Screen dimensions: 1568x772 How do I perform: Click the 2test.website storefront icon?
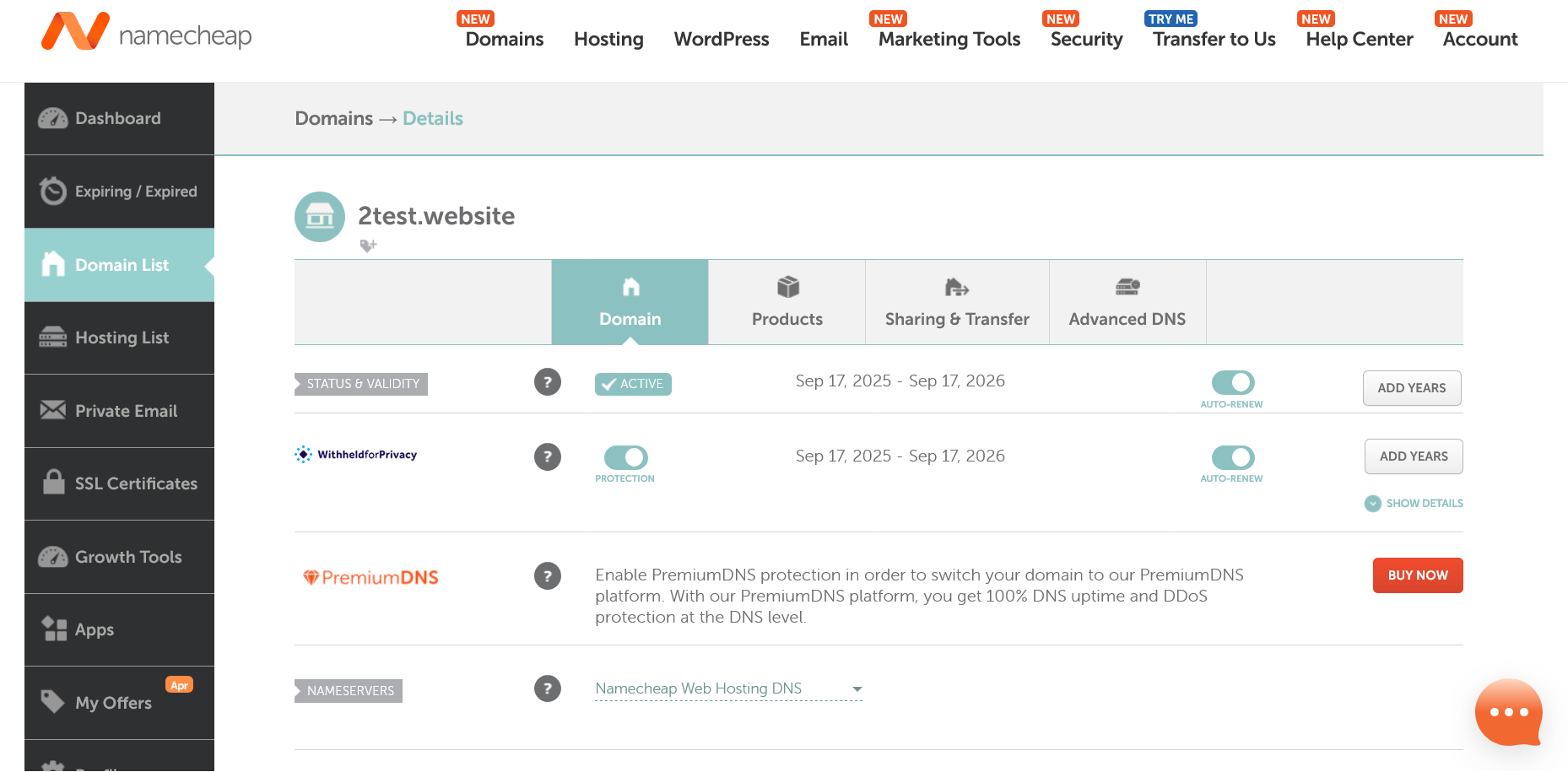(320, 217)
